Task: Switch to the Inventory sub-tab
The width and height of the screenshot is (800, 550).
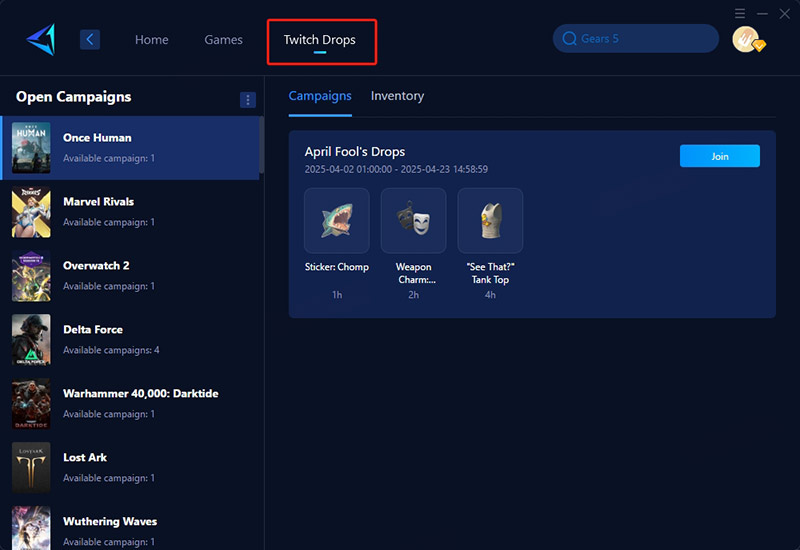Action: coord(397,96)
